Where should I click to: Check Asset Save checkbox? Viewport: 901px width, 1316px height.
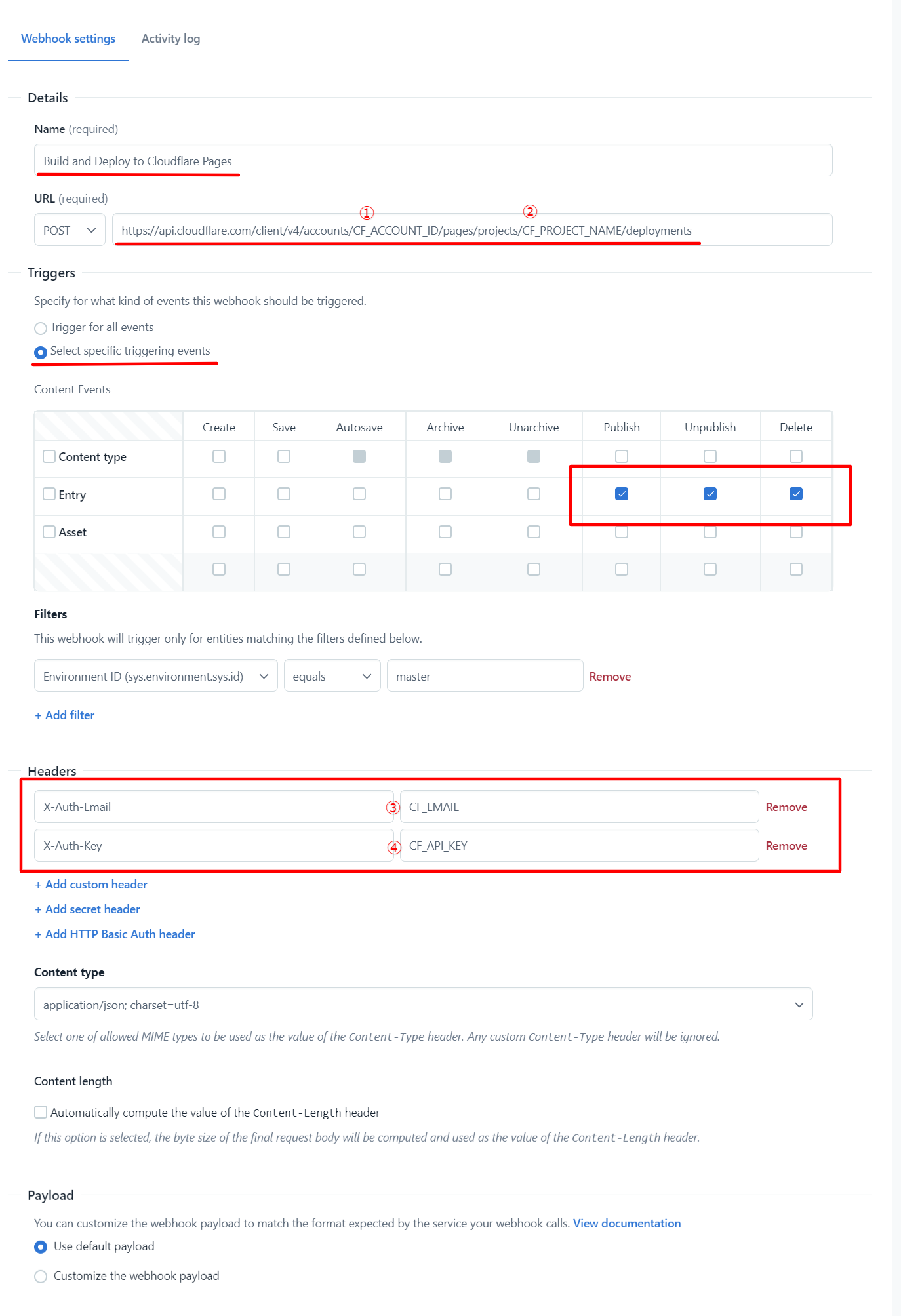tap(284, 532)
